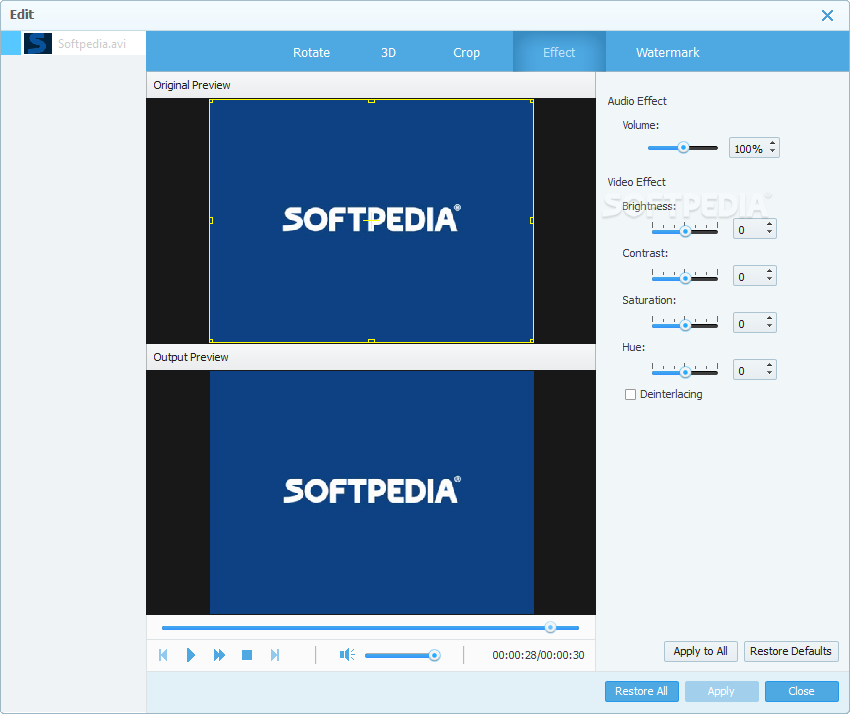Select the Effect tab

pos(559,53)
